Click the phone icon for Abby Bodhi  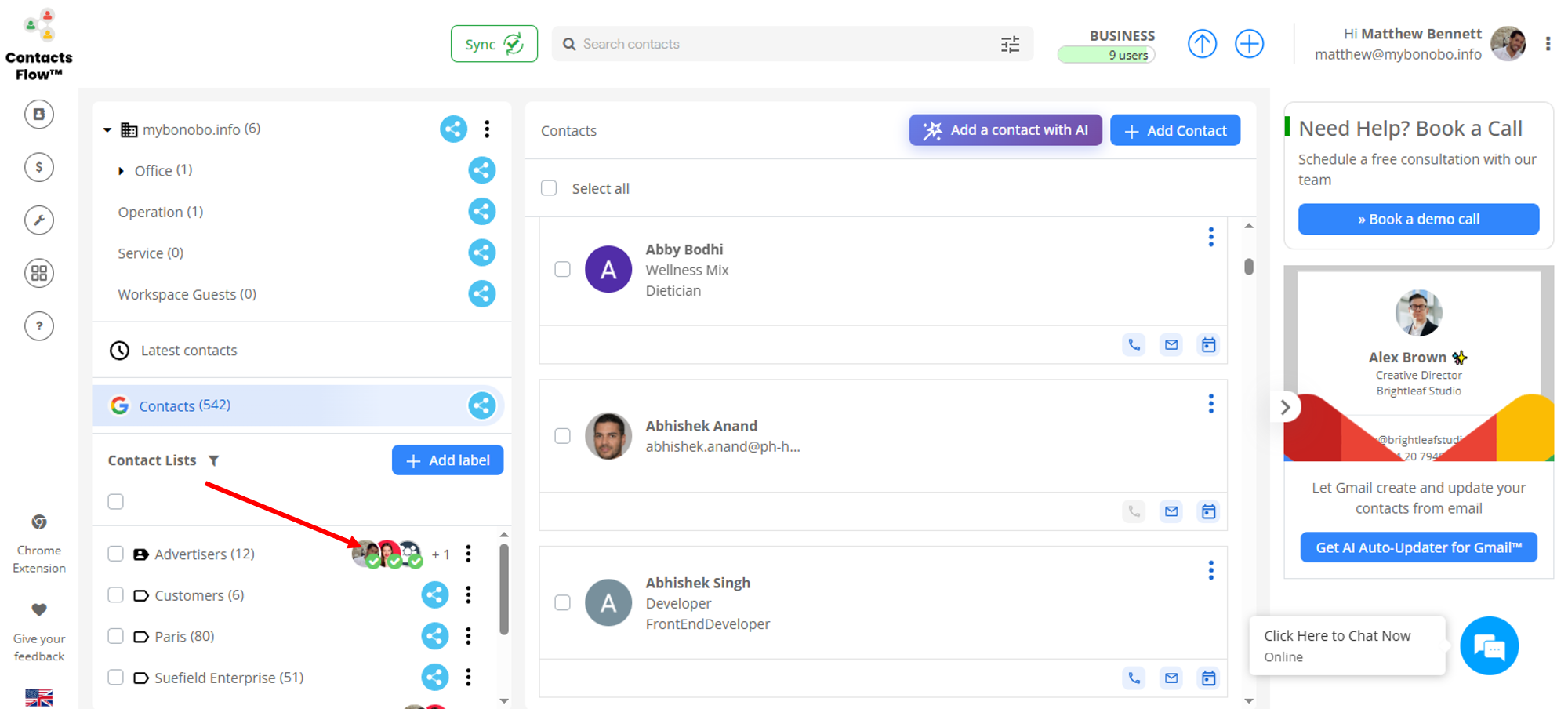pos(1134,345)
